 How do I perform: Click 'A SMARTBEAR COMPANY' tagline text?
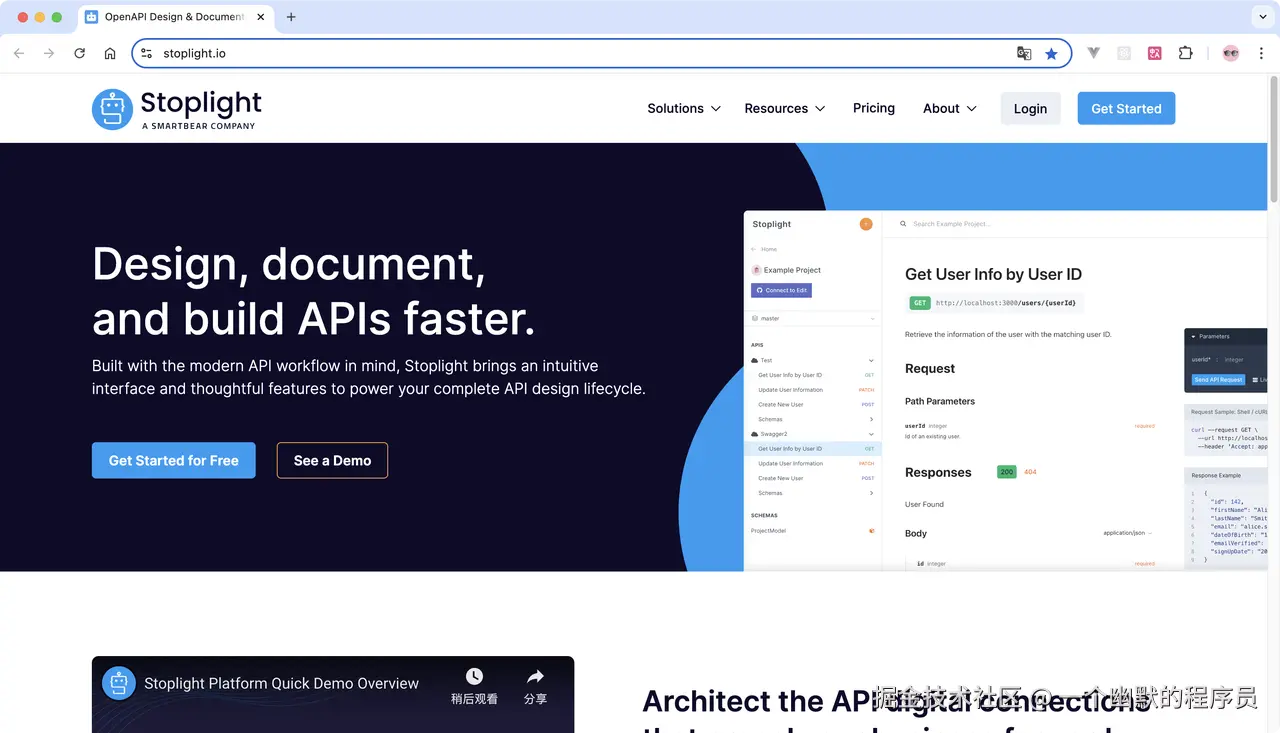[199, 126]
